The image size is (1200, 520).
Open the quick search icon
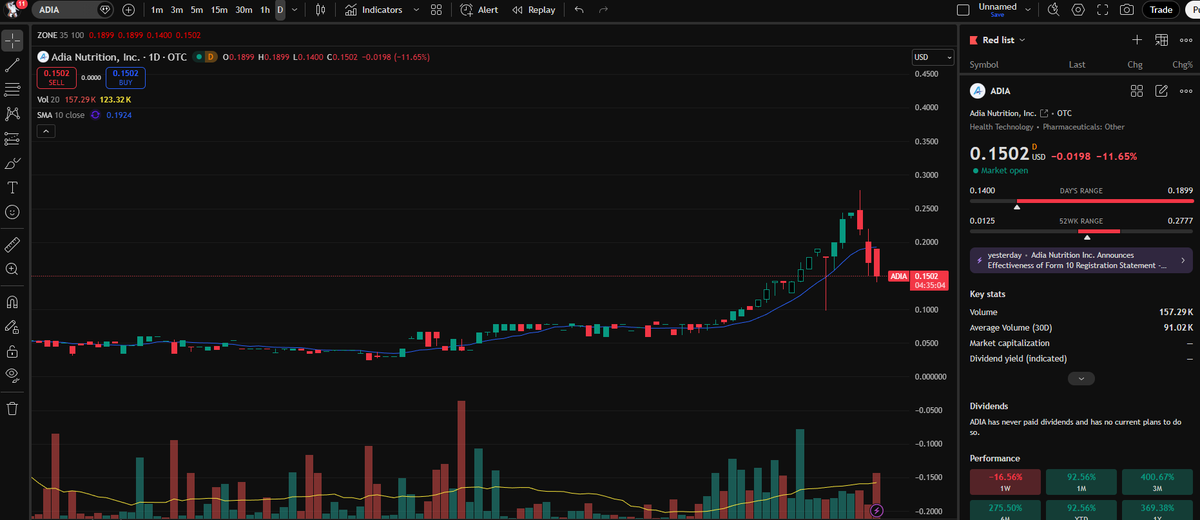click(x=1054, y=10)
